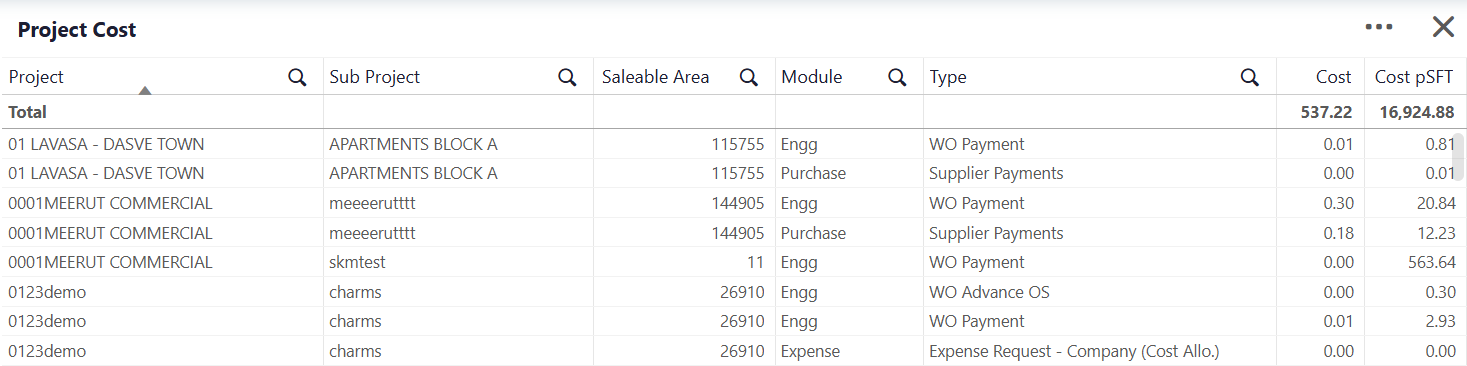Click the Sub Project header label
Image resolution: width=1467 pixels, height=366 pixels.
pyautogui.click(x=374, y=77)
